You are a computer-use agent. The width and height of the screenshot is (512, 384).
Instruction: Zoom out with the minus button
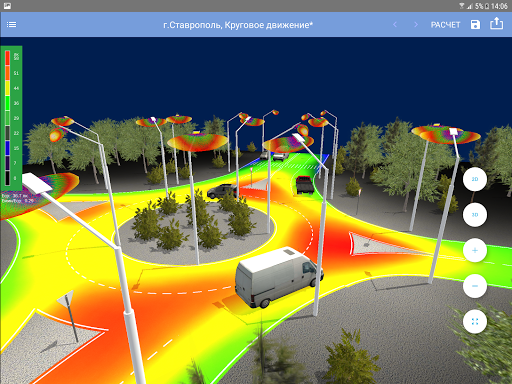(475, 286)
